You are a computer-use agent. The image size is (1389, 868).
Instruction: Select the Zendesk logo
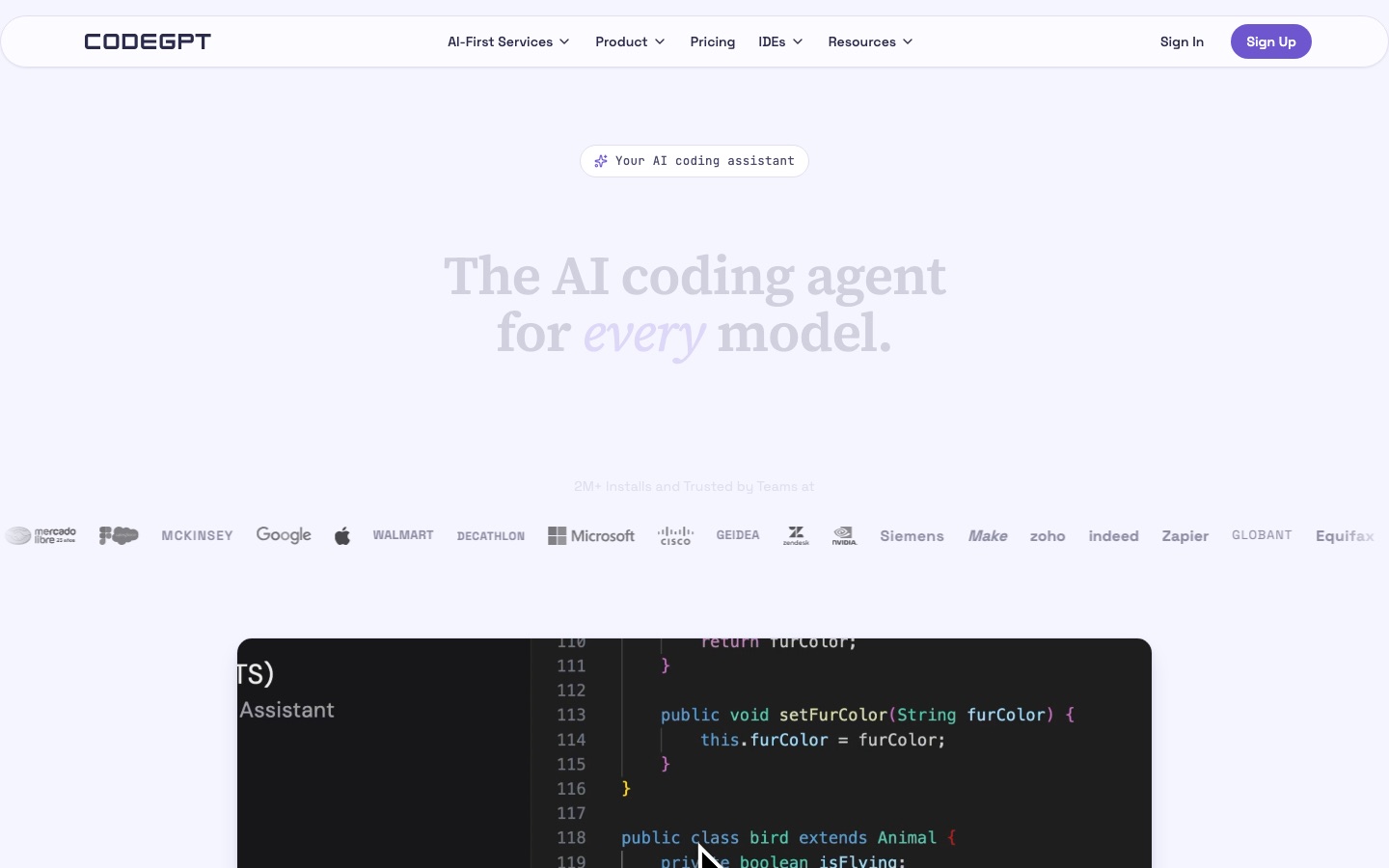tap(796, 536)
